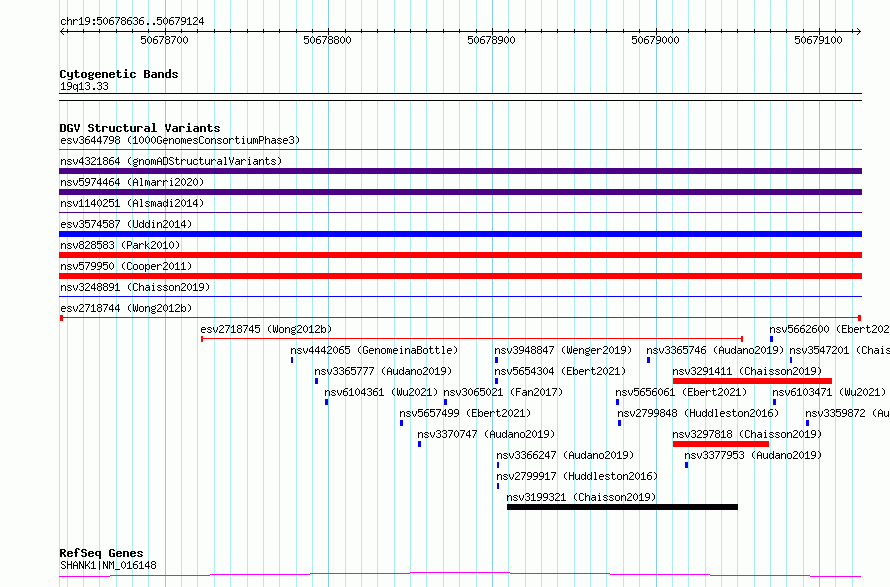Open the nsv3199321 (Chaisson2019) label

click(581, 497)
